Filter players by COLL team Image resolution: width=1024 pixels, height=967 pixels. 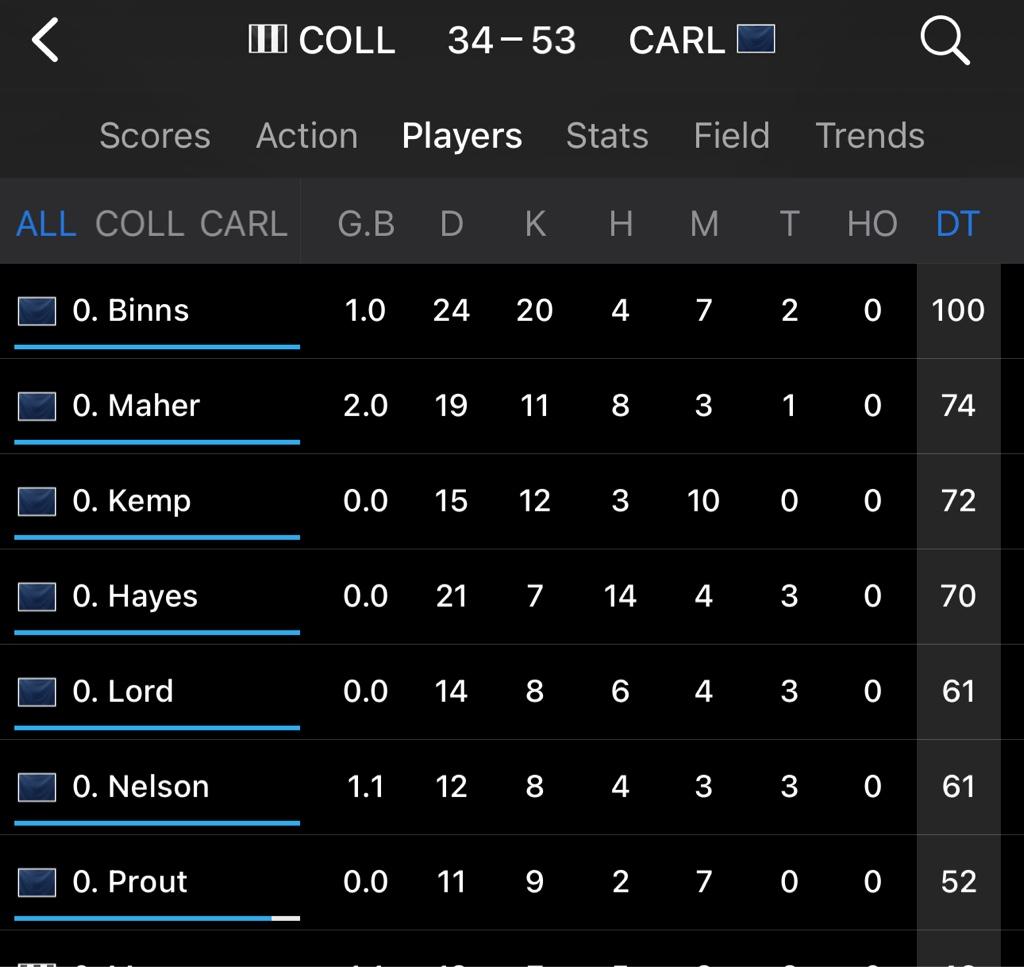coord(139,224)
